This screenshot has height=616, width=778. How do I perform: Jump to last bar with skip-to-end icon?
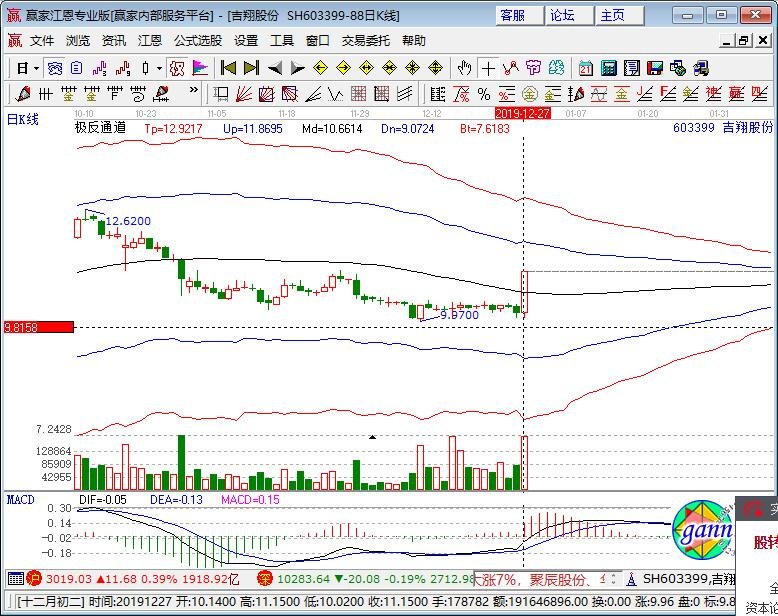click(252, 68)
